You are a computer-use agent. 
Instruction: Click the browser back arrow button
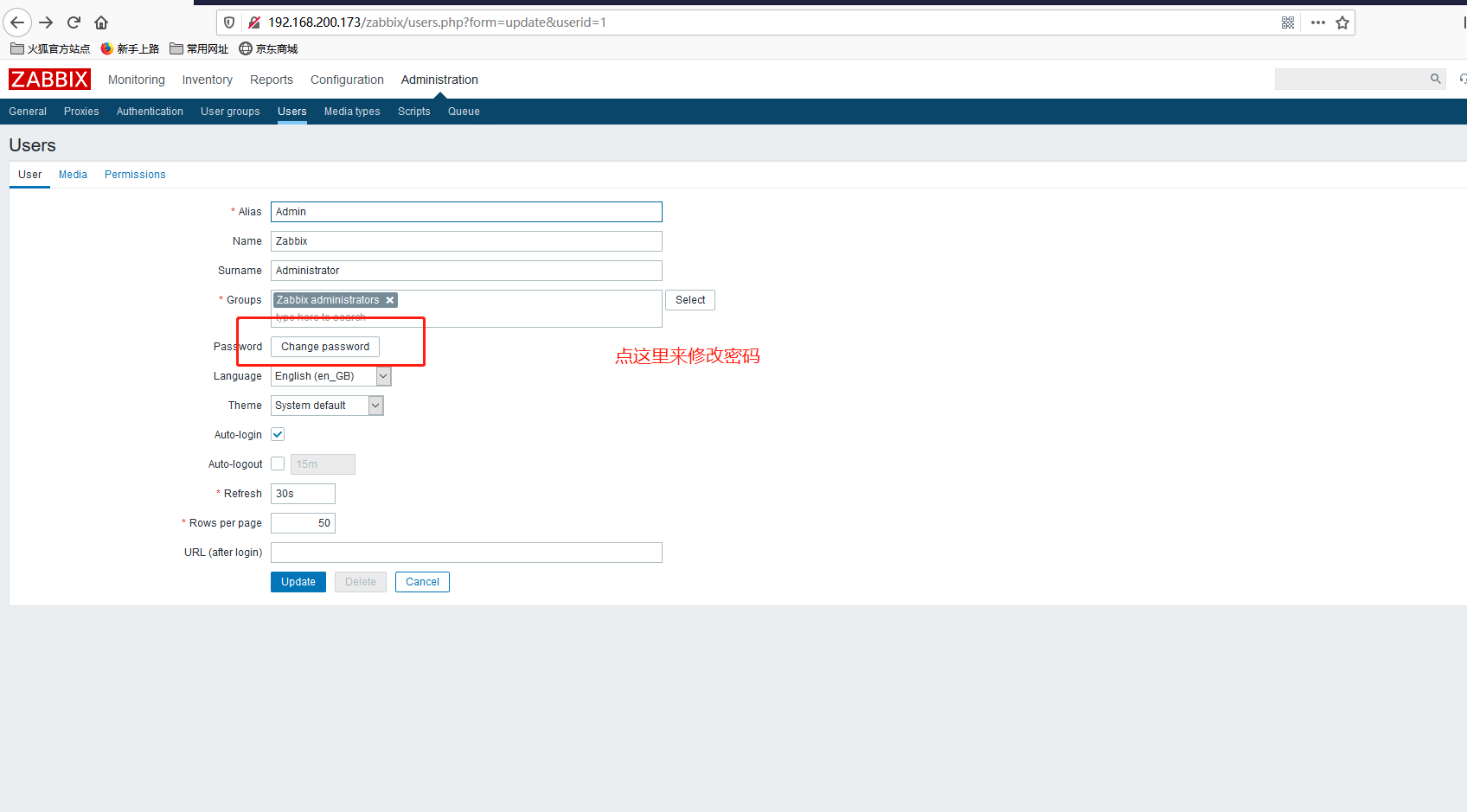click(17, 22)
